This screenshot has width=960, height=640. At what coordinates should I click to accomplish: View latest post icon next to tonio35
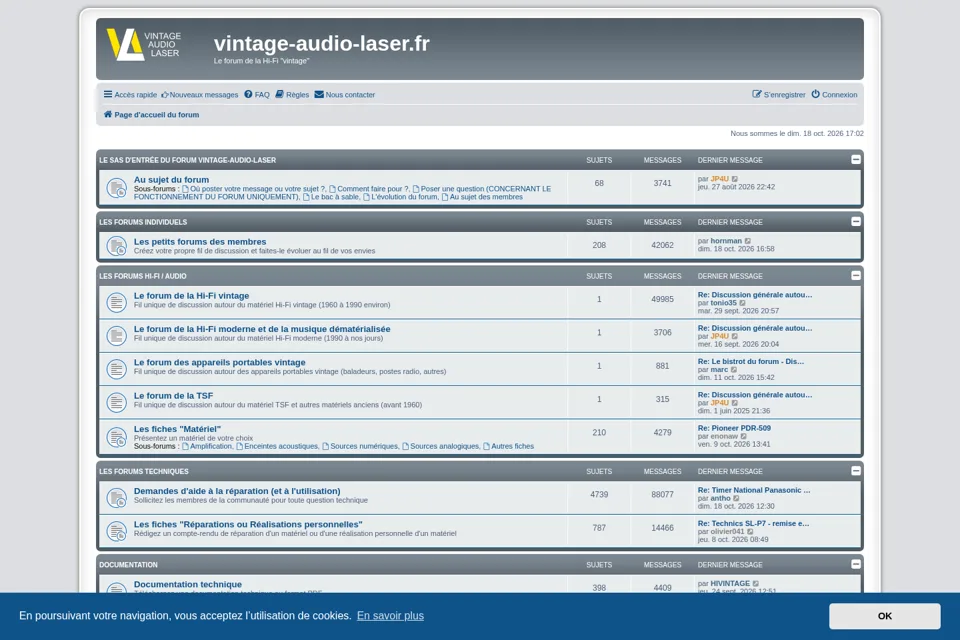(743, 303)
